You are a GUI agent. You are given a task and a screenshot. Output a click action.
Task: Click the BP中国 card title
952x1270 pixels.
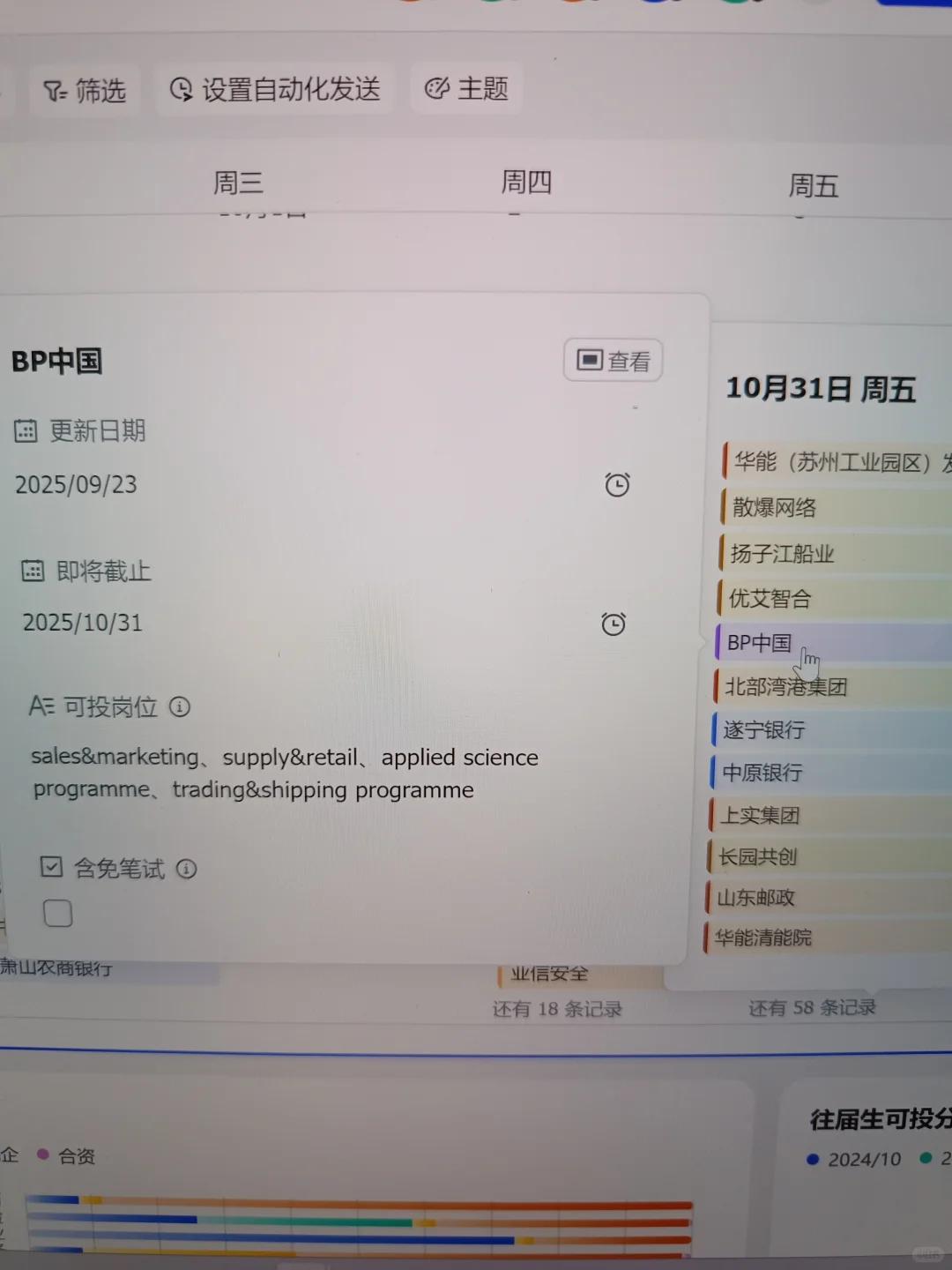[57, 361]
